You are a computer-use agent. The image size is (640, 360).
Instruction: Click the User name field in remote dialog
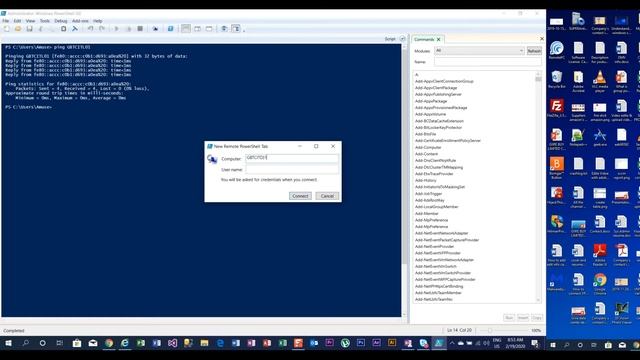tap(292, 169)
